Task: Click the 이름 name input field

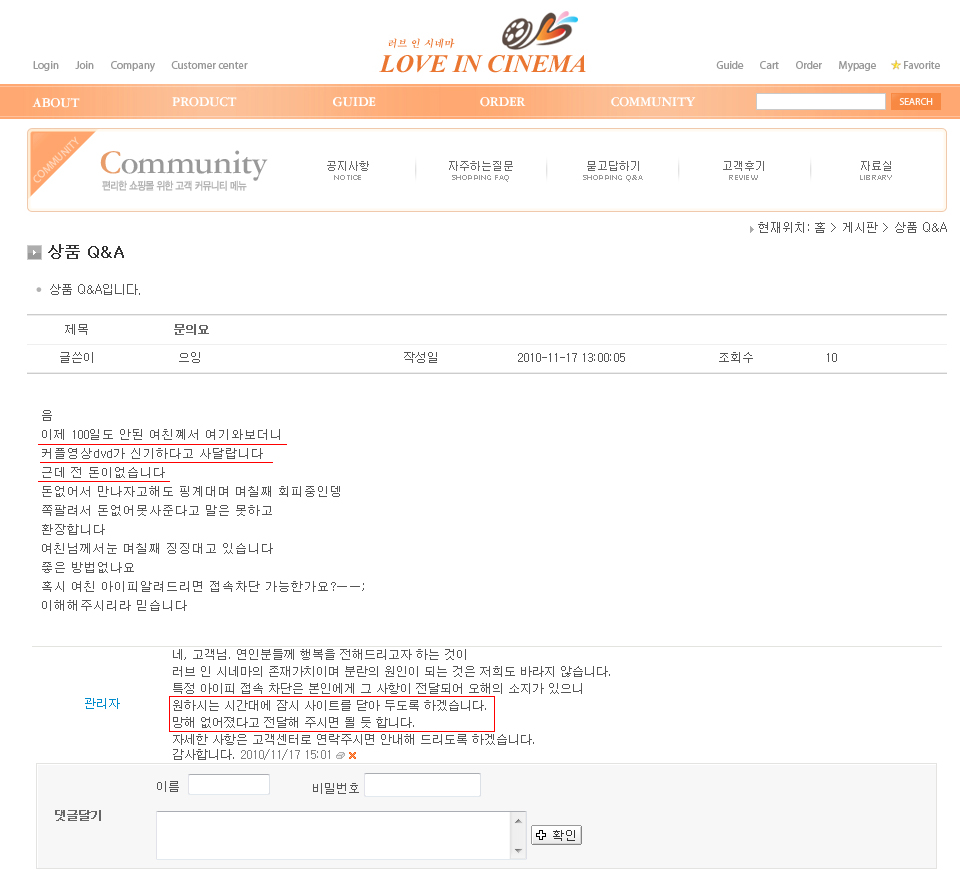Action: [x=229, y=785]
